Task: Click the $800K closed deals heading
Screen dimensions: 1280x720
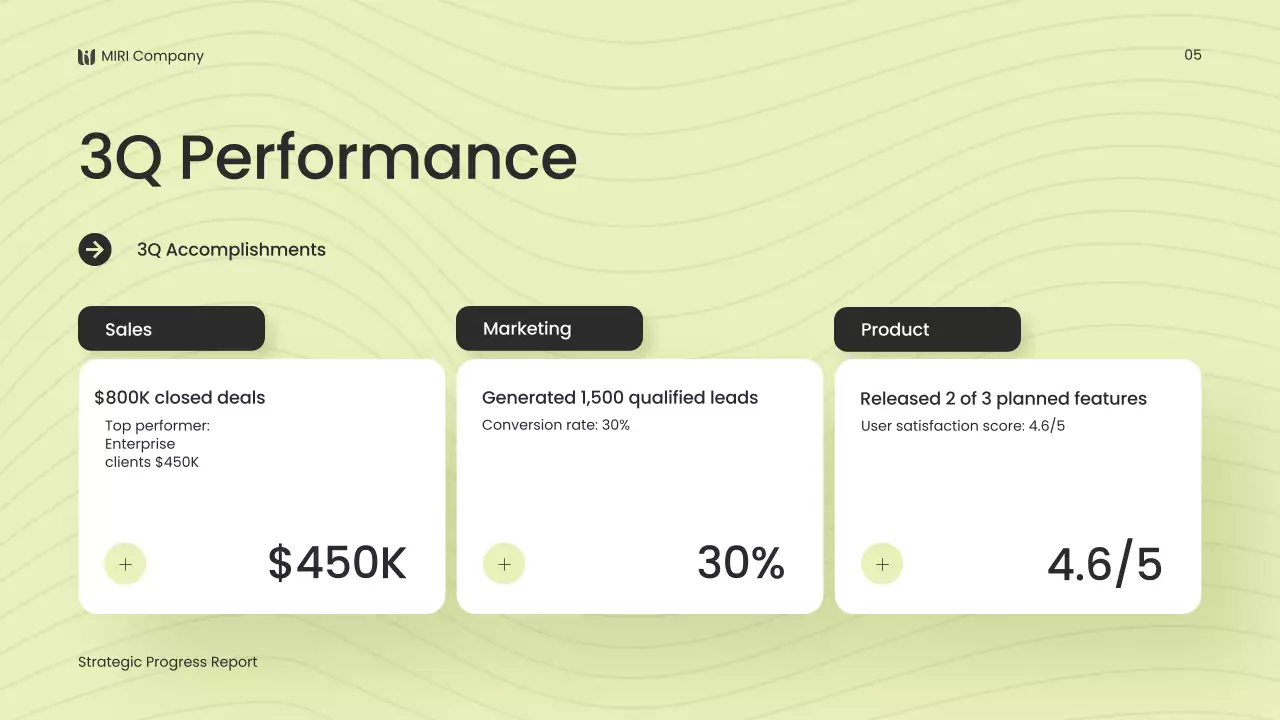Action: pyautogui.click(x=180, y=397)
